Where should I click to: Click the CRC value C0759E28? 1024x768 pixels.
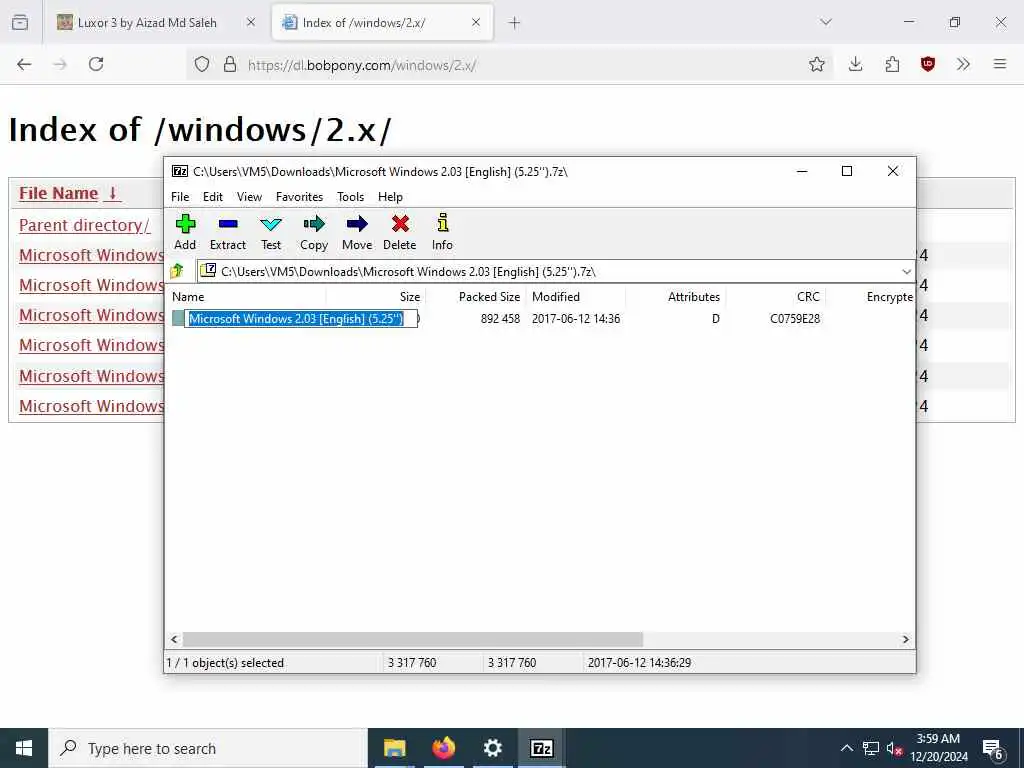tap(795, 319)
